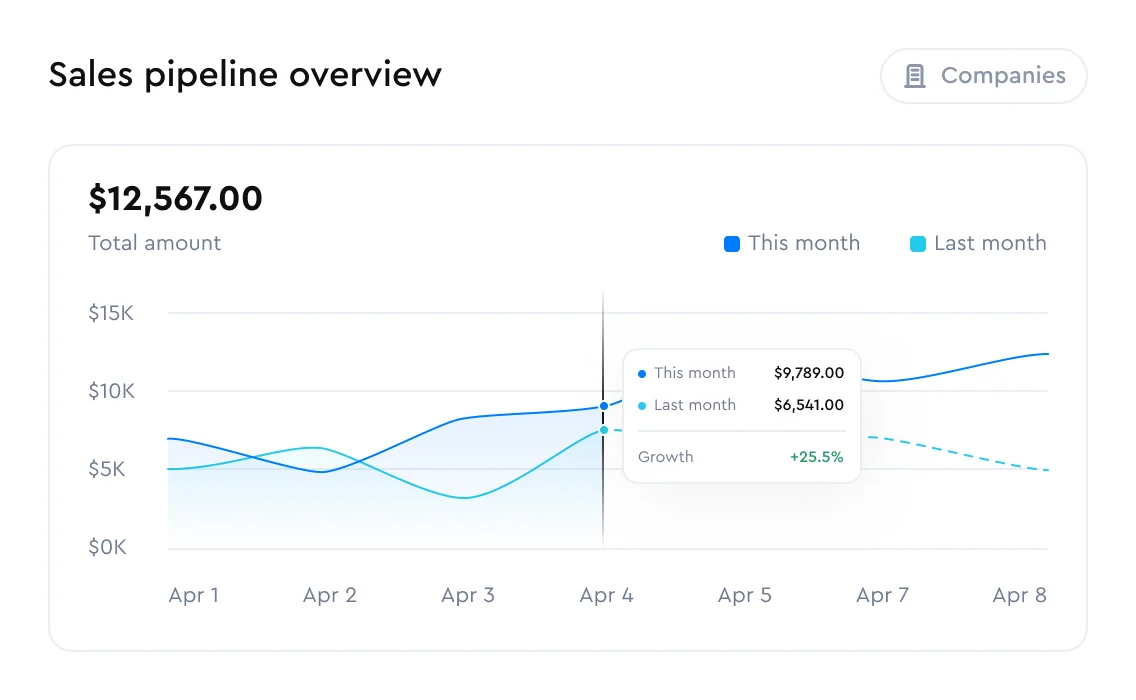
Task: Select the This month data point on Apr 4
Action: point(603,406)
